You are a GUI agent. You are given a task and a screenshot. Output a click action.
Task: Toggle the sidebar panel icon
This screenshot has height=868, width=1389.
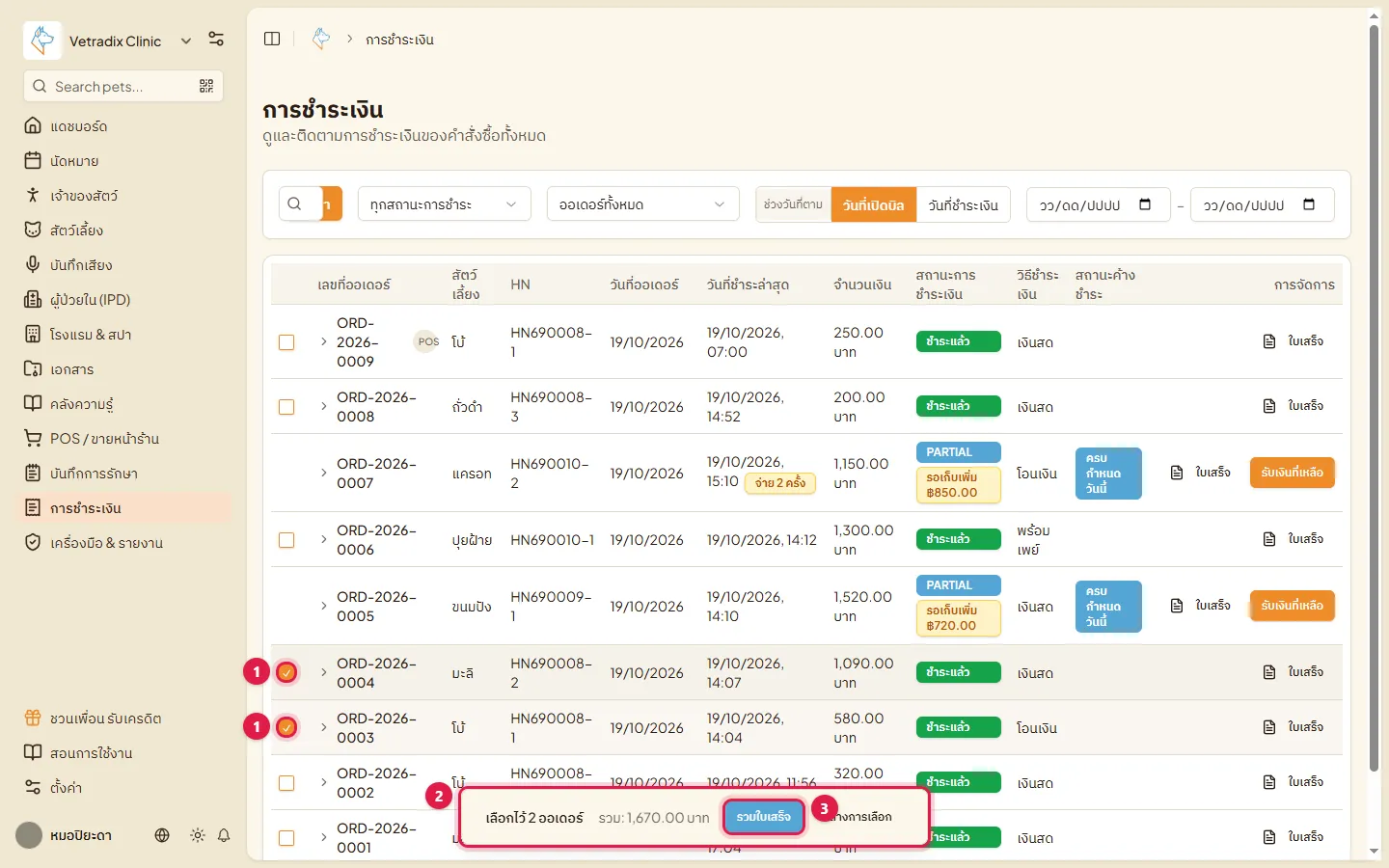tap(272, 39)
